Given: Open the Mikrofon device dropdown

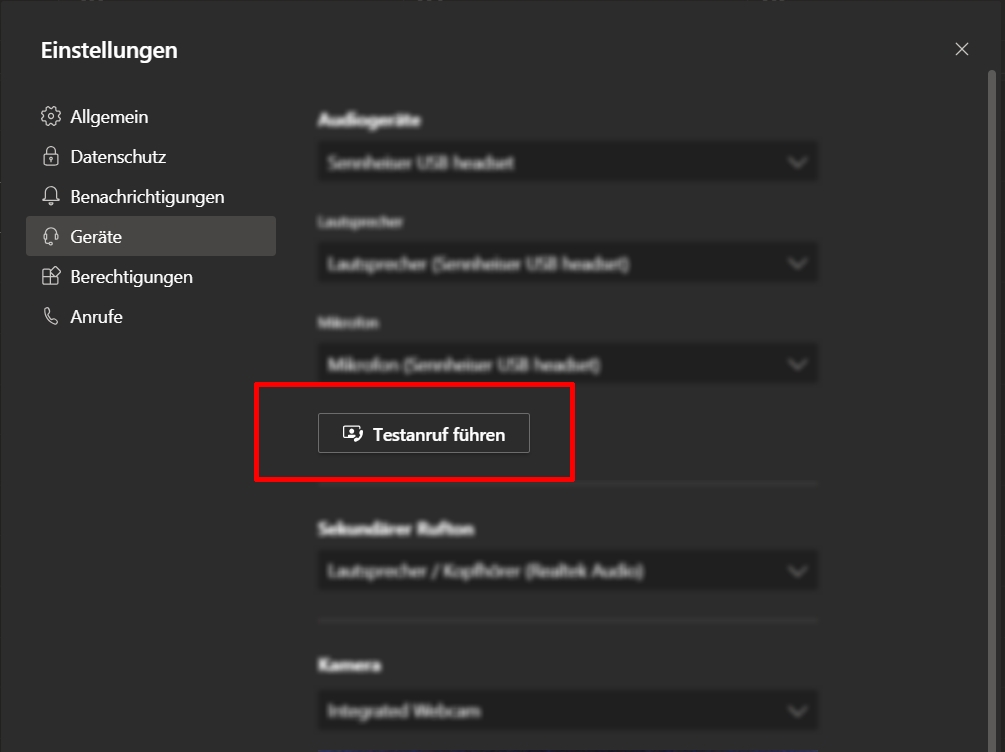Looking at the screenshot, I should (x=568, y=365).
